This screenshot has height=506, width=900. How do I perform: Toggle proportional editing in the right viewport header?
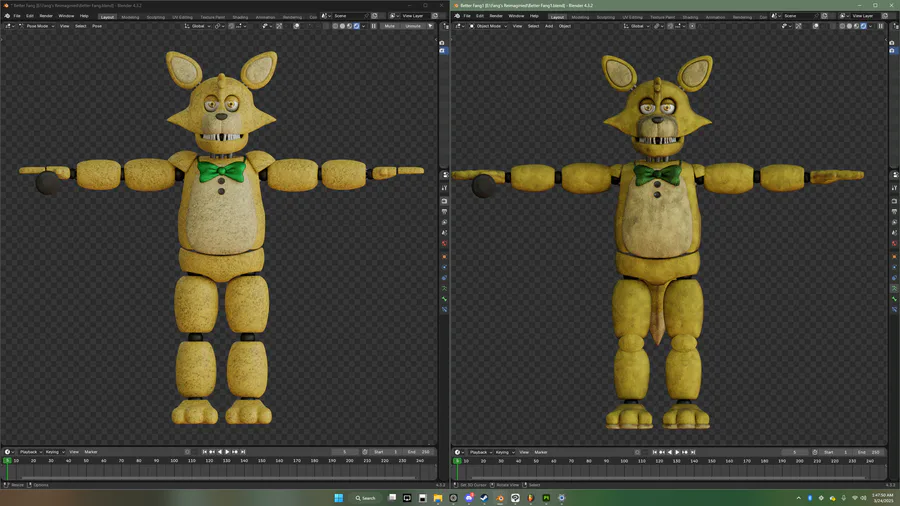point(692,26)
